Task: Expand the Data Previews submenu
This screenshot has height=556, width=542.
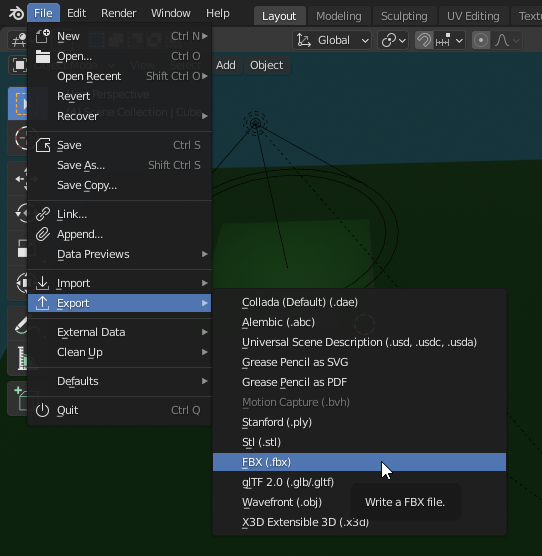Action: click(119, 254)
